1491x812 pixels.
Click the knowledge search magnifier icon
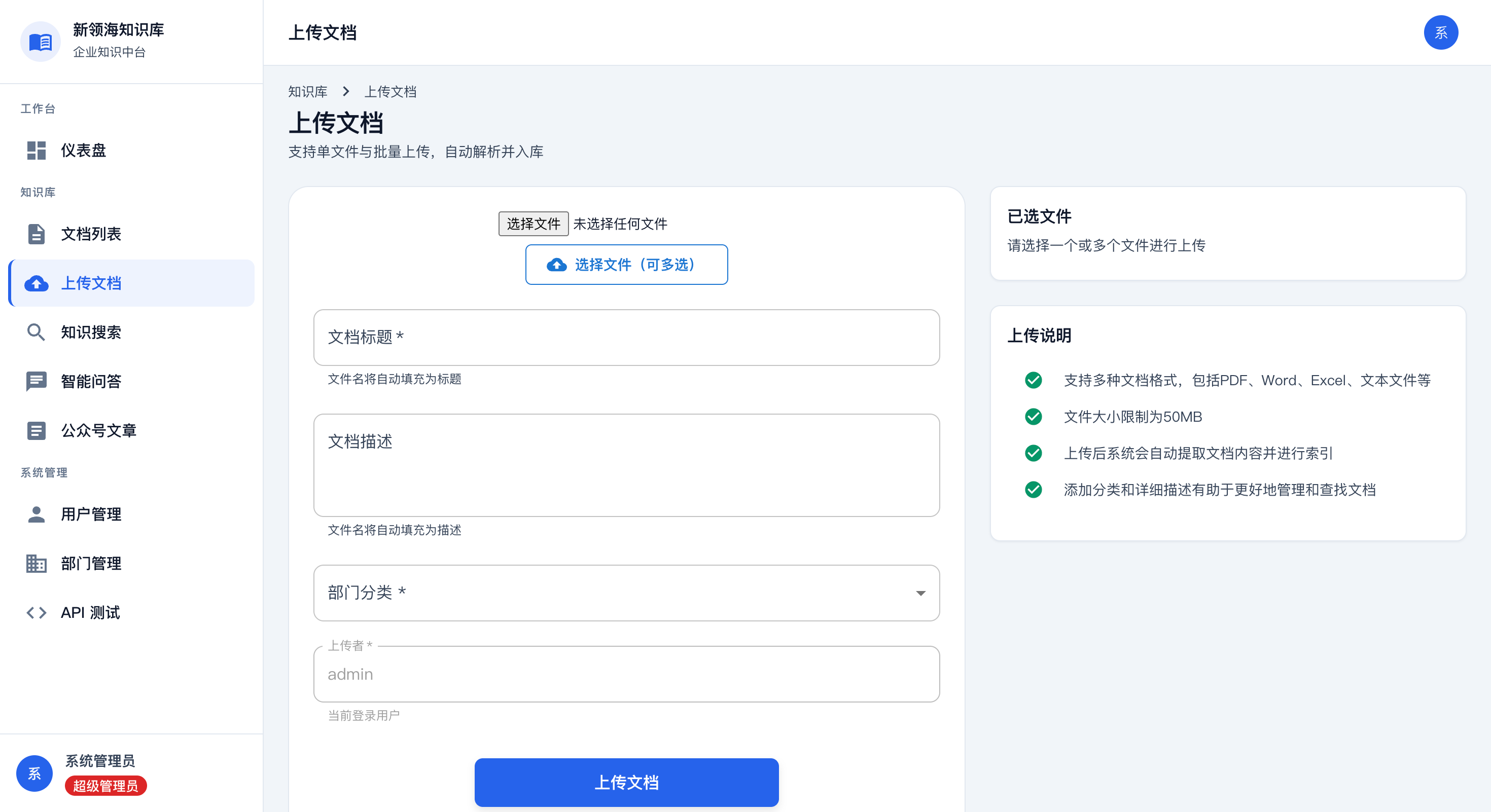pos(36,332)
